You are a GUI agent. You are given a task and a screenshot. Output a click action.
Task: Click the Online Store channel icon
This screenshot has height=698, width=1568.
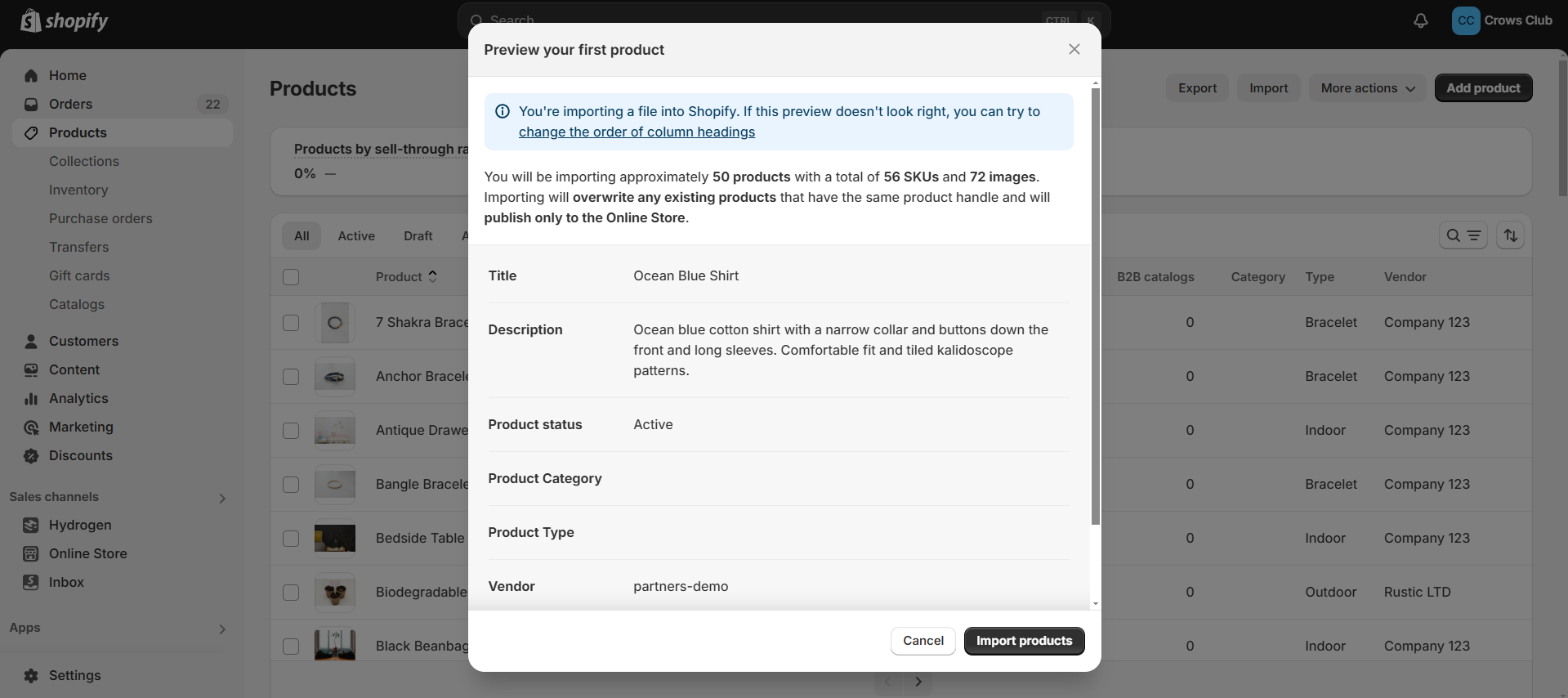[x=31, y=553]
